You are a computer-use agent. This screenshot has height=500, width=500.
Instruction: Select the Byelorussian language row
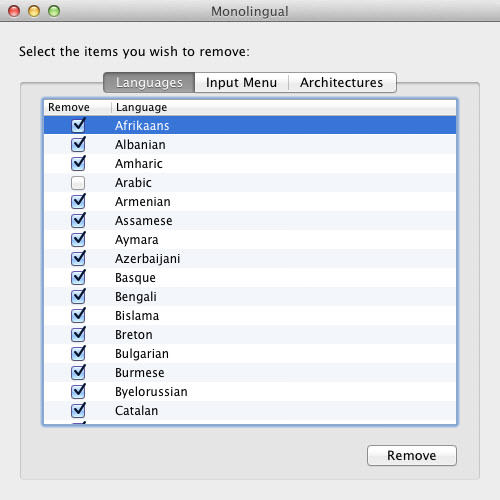[x=250, y=392]
